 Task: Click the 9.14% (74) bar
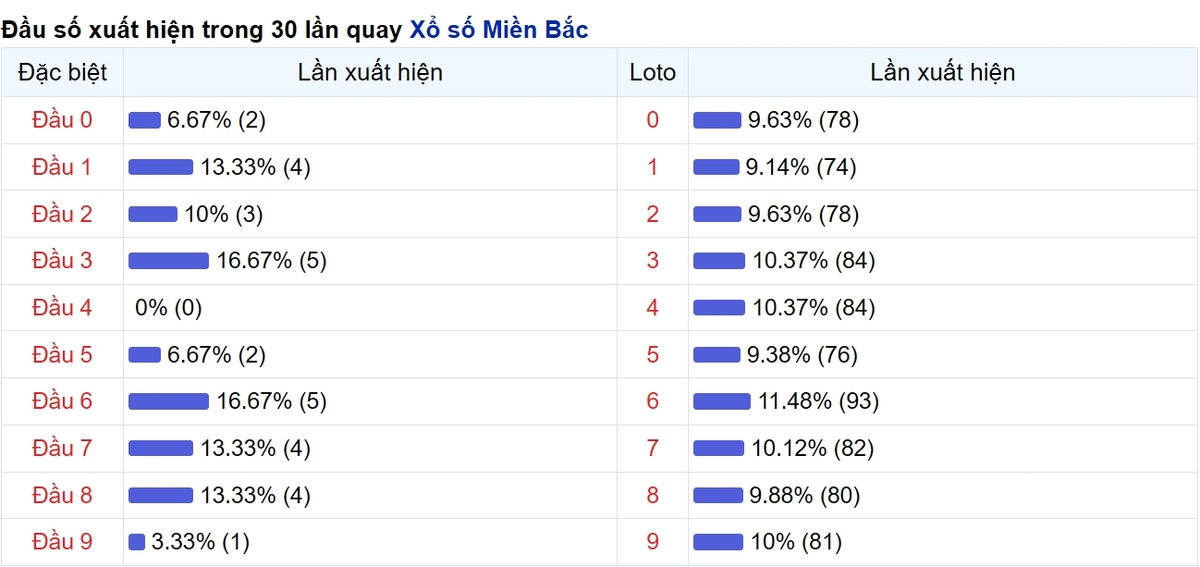pos(716,167)
